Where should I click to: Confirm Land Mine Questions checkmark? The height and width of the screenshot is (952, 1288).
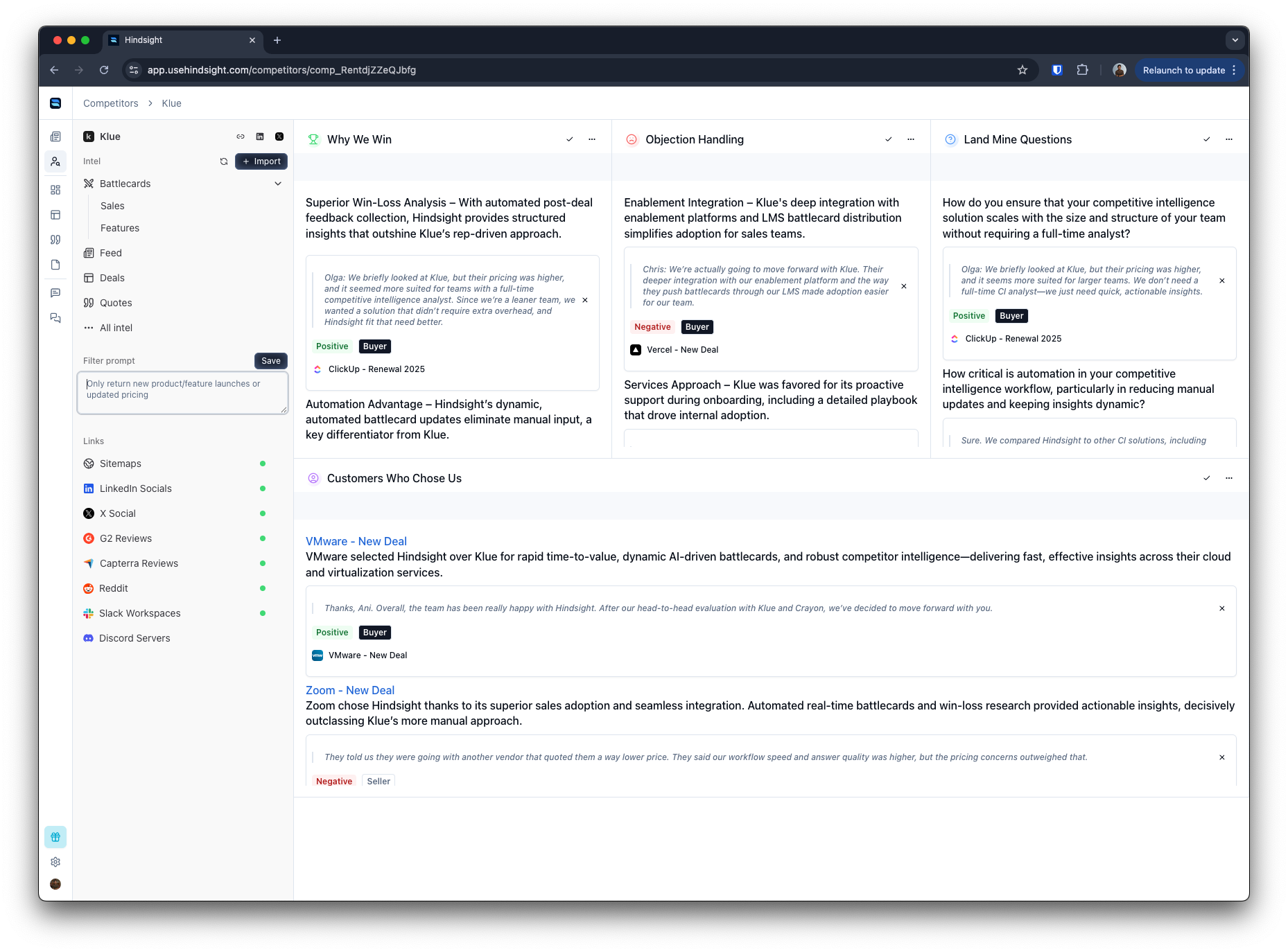(x=1207, y=139)
